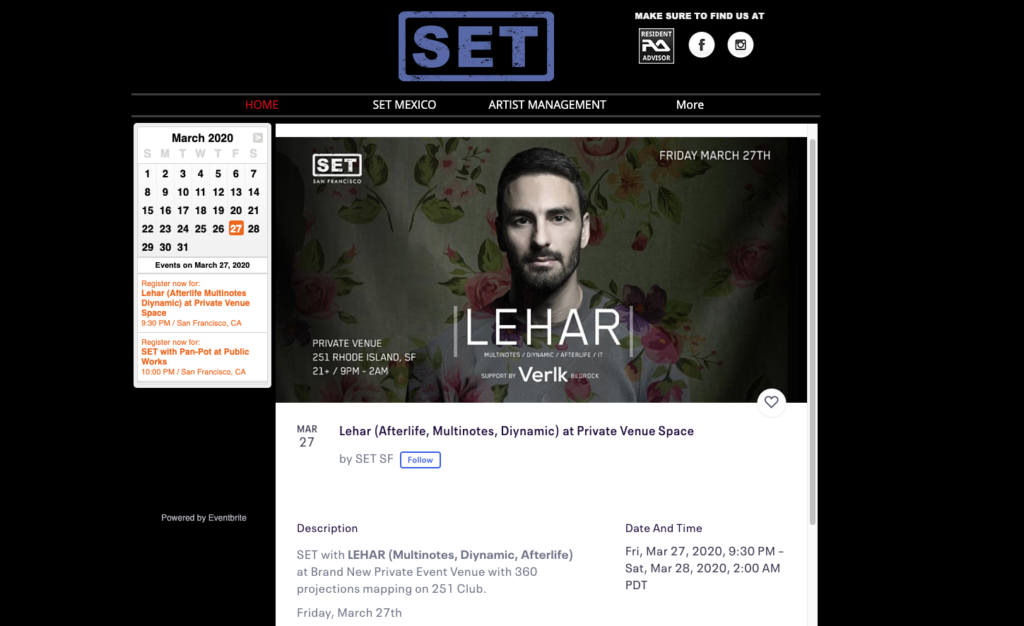Viewport: 1024px width, 626px height.
Task: Expand the More navigation menu
Action: click(x=690, y=104)
